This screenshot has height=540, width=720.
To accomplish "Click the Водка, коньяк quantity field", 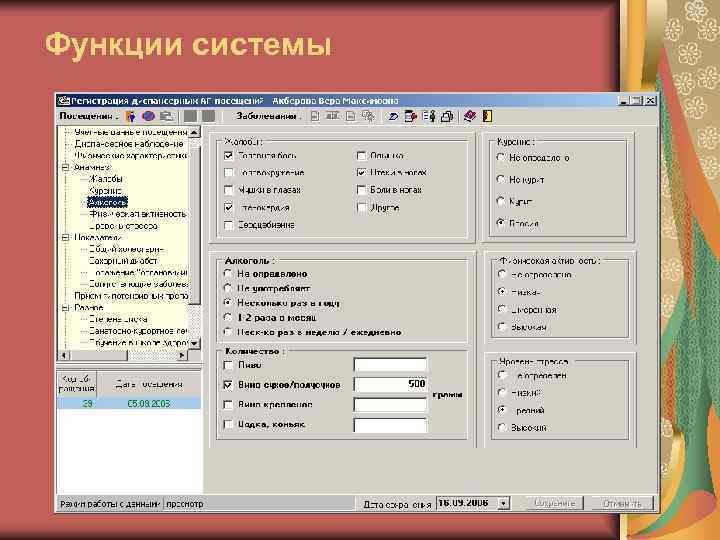I will pos(390,425).
